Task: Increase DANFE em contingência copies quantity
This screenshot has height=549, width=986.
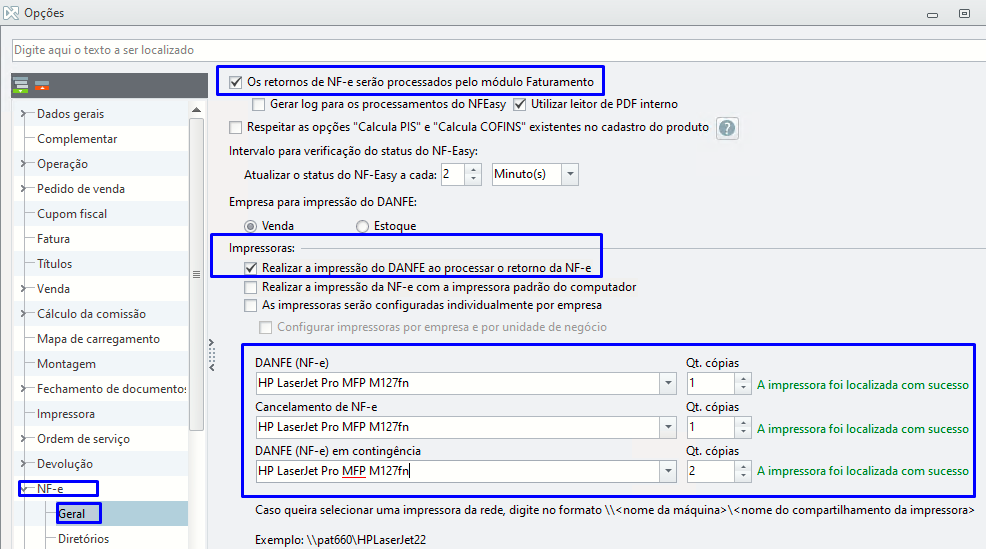Action: [743, 466]
